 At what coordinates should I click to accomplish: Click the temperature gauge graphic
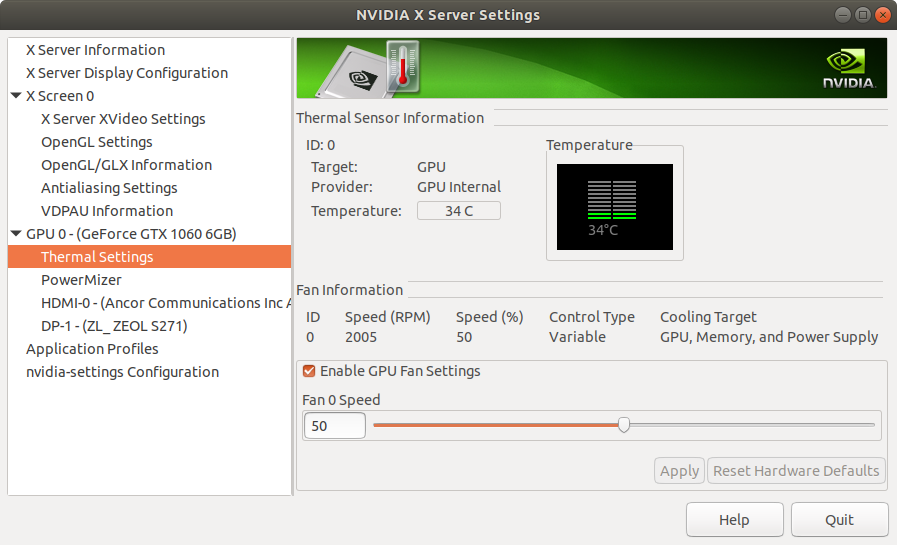coord(615,207)
